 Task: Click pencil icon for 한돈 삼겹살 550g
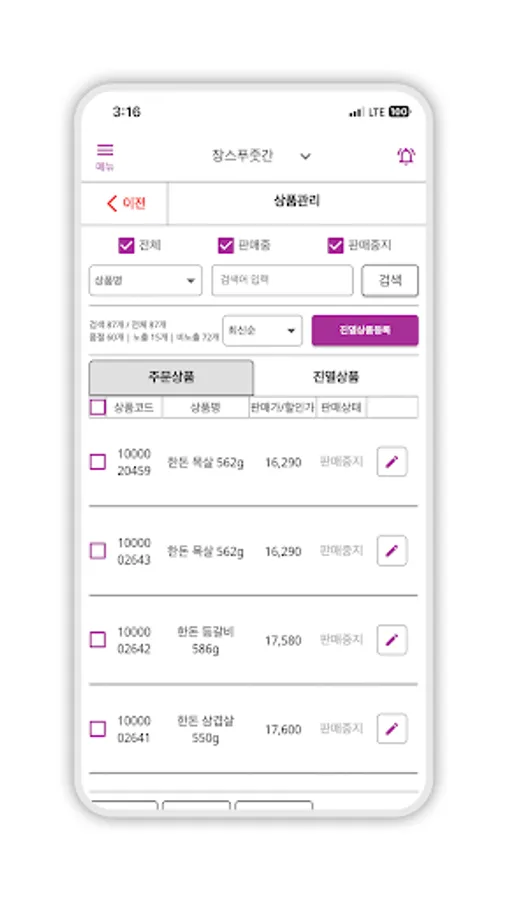point(392,728)
